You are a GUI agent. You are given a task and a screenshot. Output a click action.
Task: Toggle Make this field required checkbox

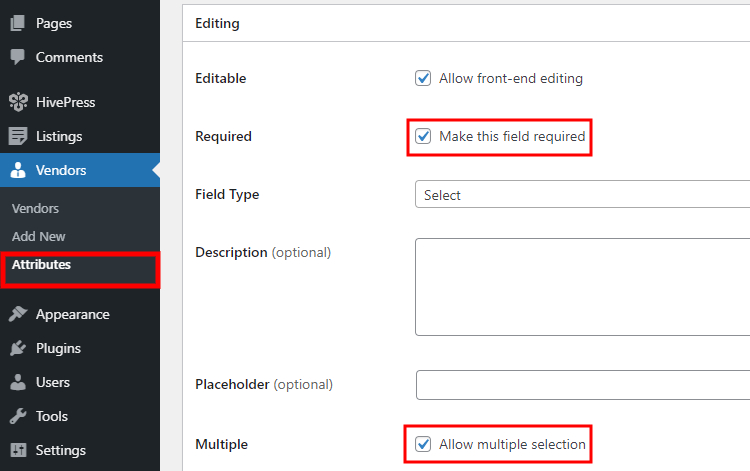click(423, 136)
